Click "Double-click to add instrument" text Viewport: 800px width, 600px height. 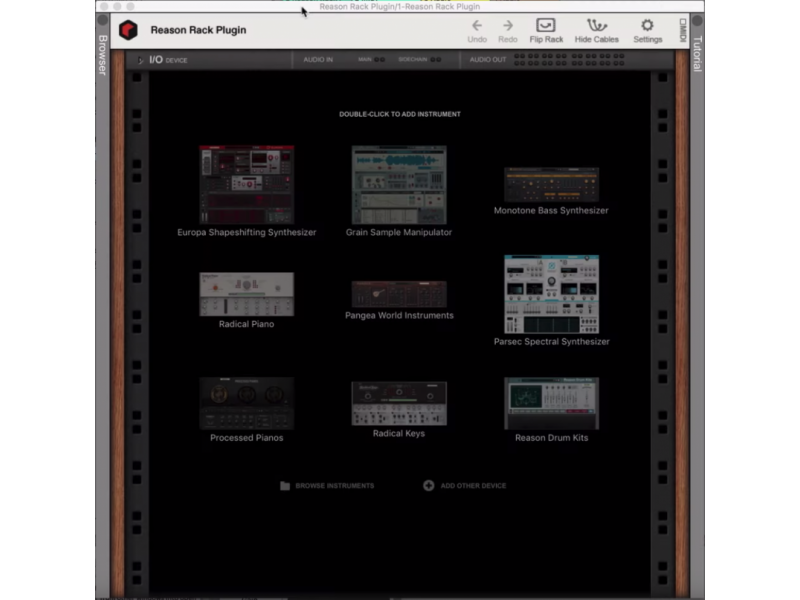coord(400,114)
